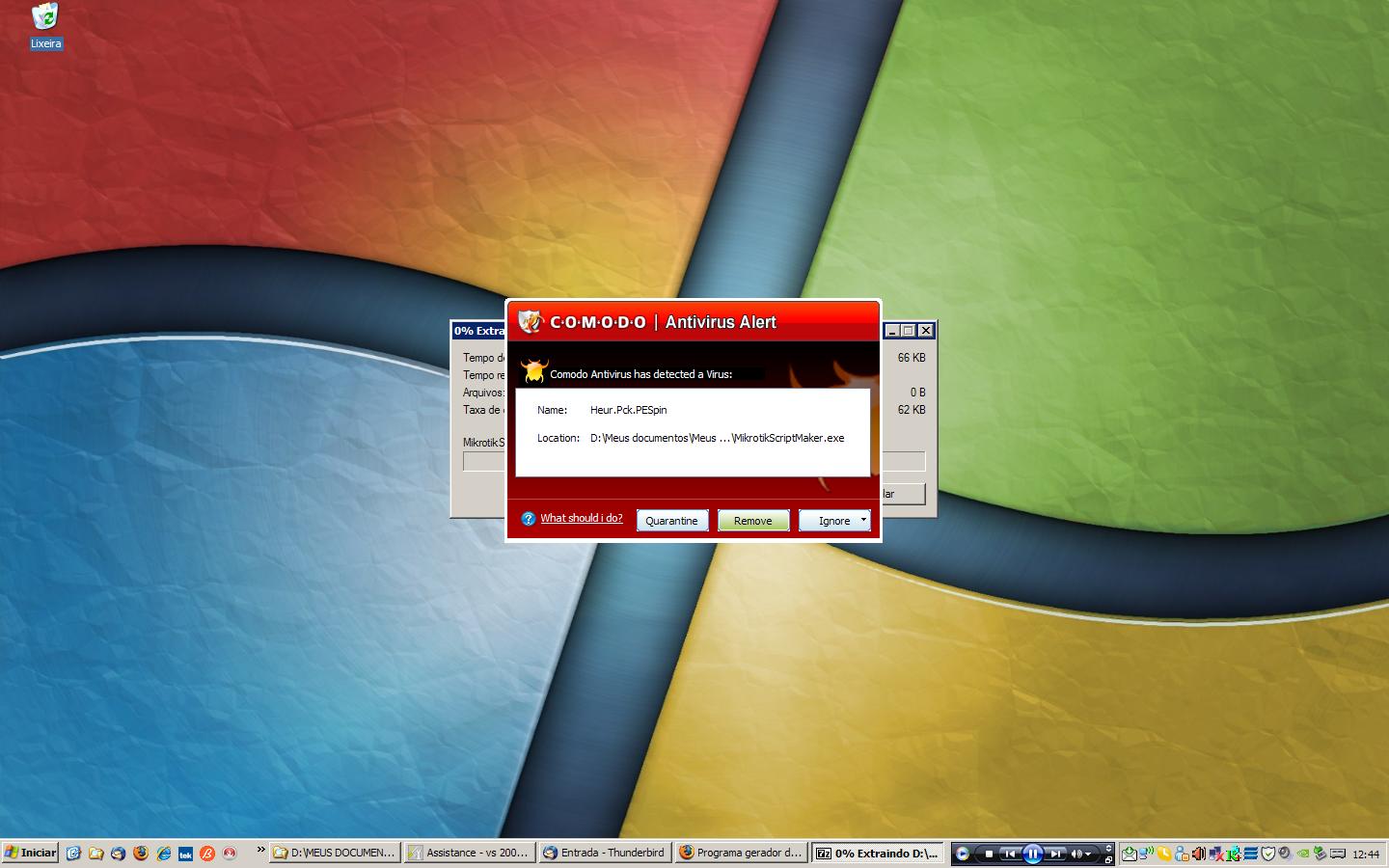Click the system clock showing 12:44
Viewport: 1389px width, 868px height.
tap(1366, 854)
